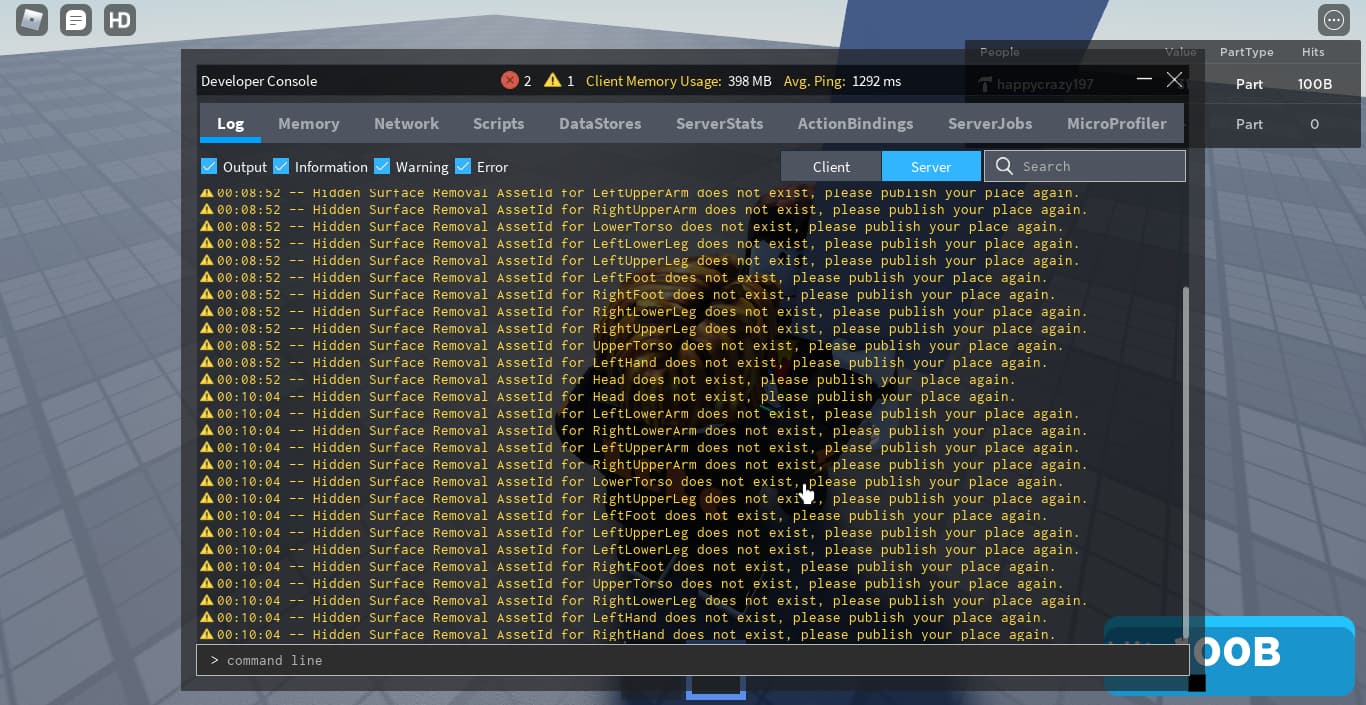The image size is (1366, 705).
Task: Select the MicroProfiler tab
Action: (x=1117, y=123)
